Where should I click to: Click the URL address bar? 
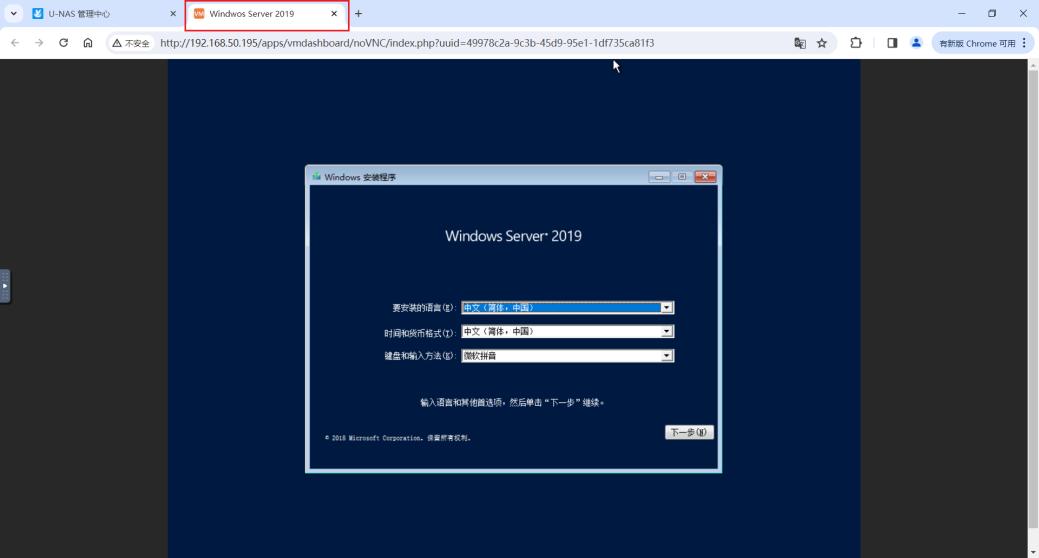coord(407,43)
